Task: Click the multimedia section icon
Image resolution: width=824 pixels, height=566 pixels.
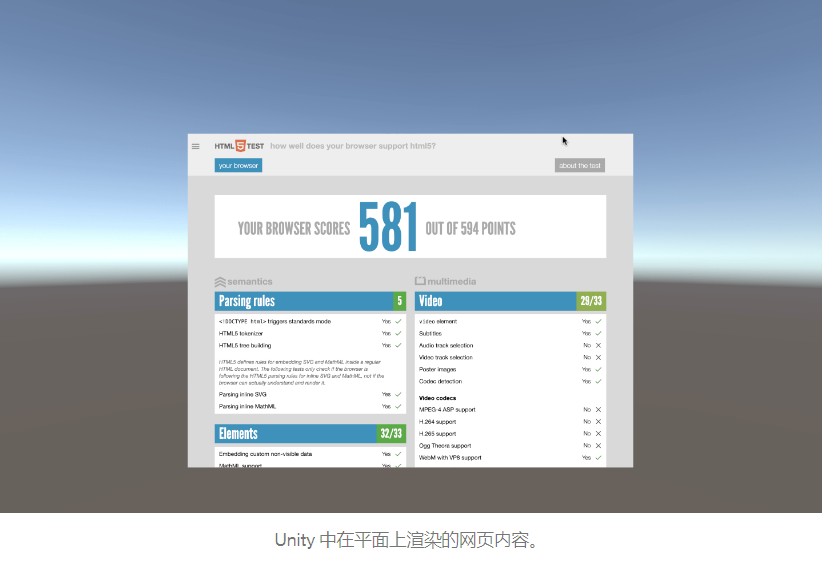Action: (420, 281)
